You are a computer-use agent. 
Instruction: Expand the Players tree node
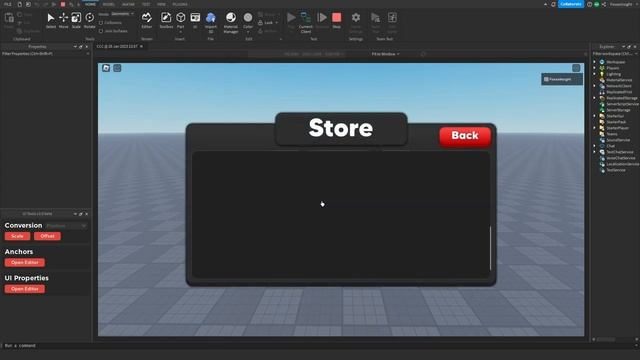click(x=594, y=68)
